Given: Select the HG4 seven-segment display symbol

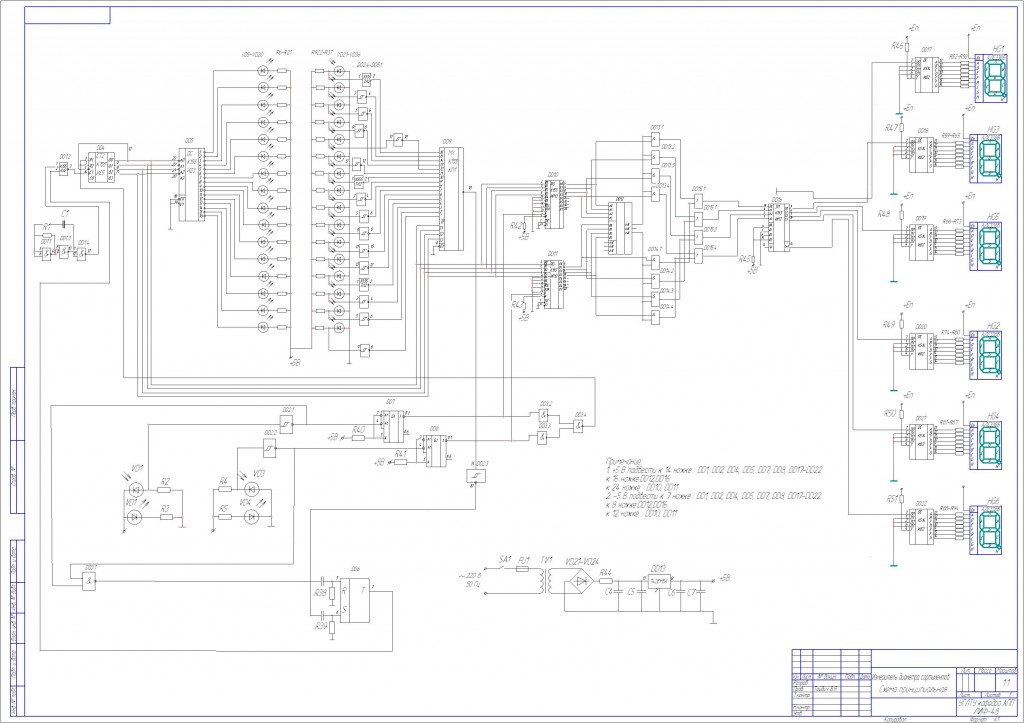Looking at the screenshot, I should 985,445.
